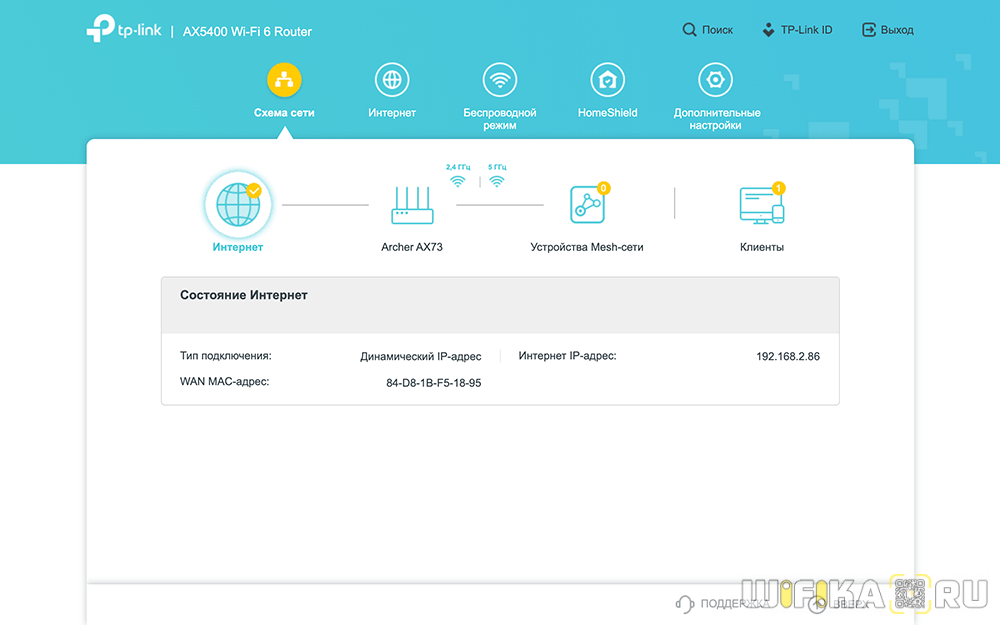Open the Беспроводной режим tab

pos(499,80)
